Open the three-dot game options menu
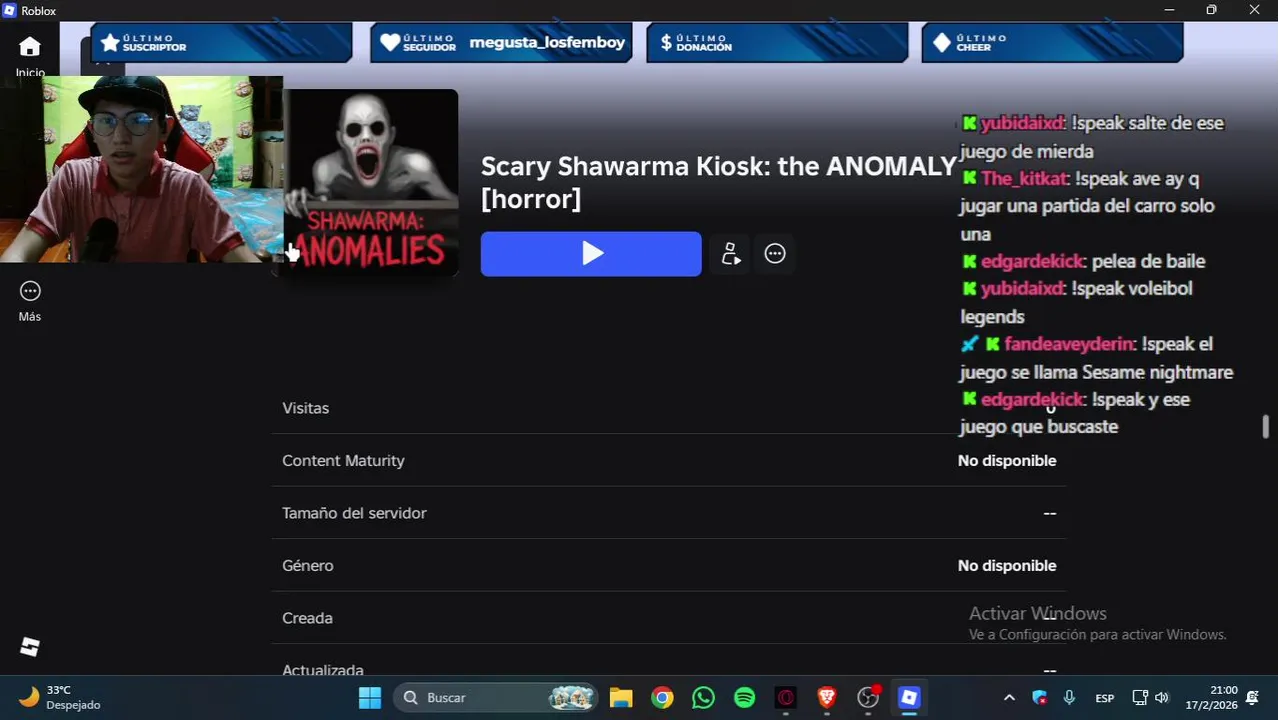 775,254
